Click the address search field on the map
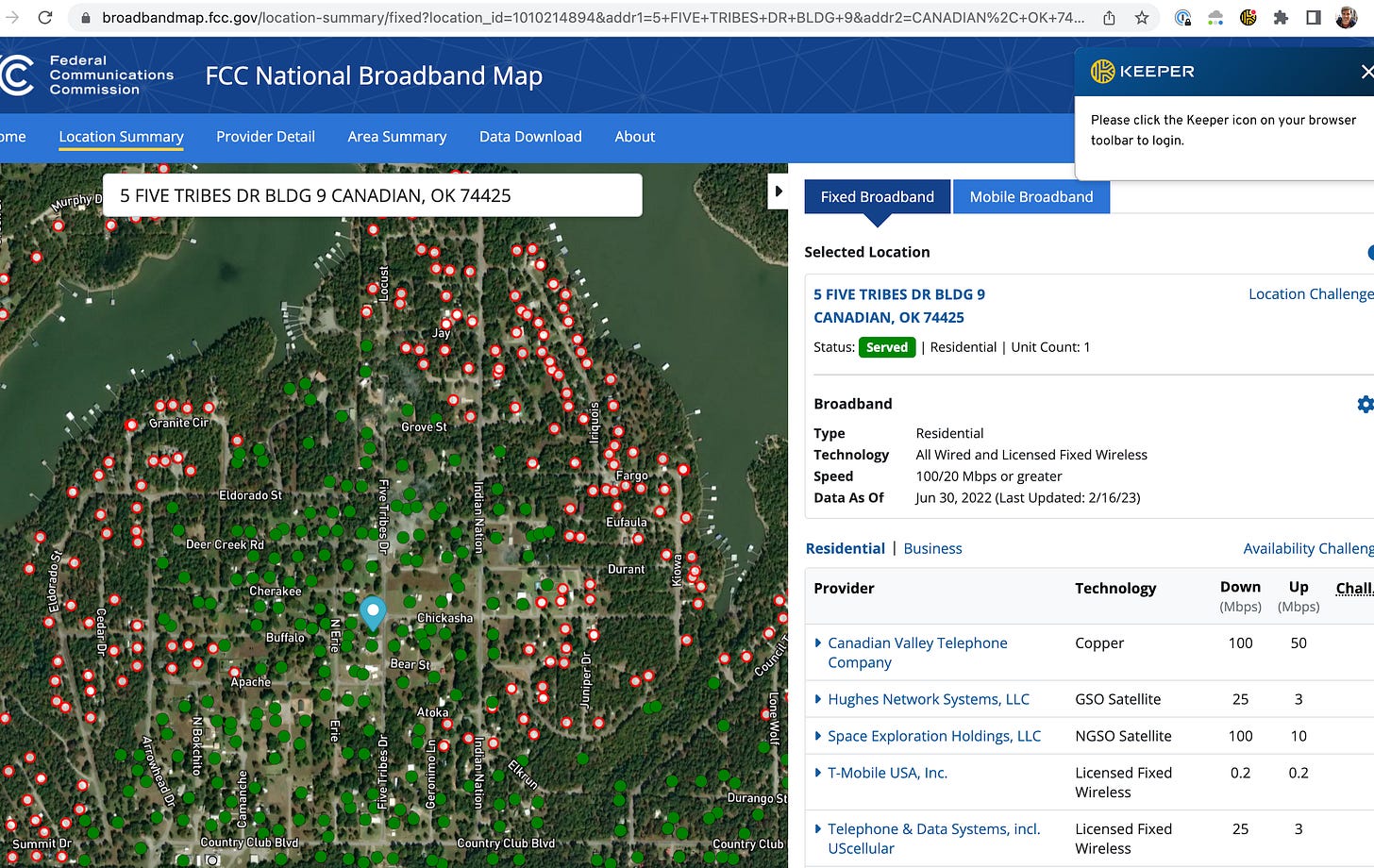This screenshot has height=868, width=1374. [x=372, y=195]
